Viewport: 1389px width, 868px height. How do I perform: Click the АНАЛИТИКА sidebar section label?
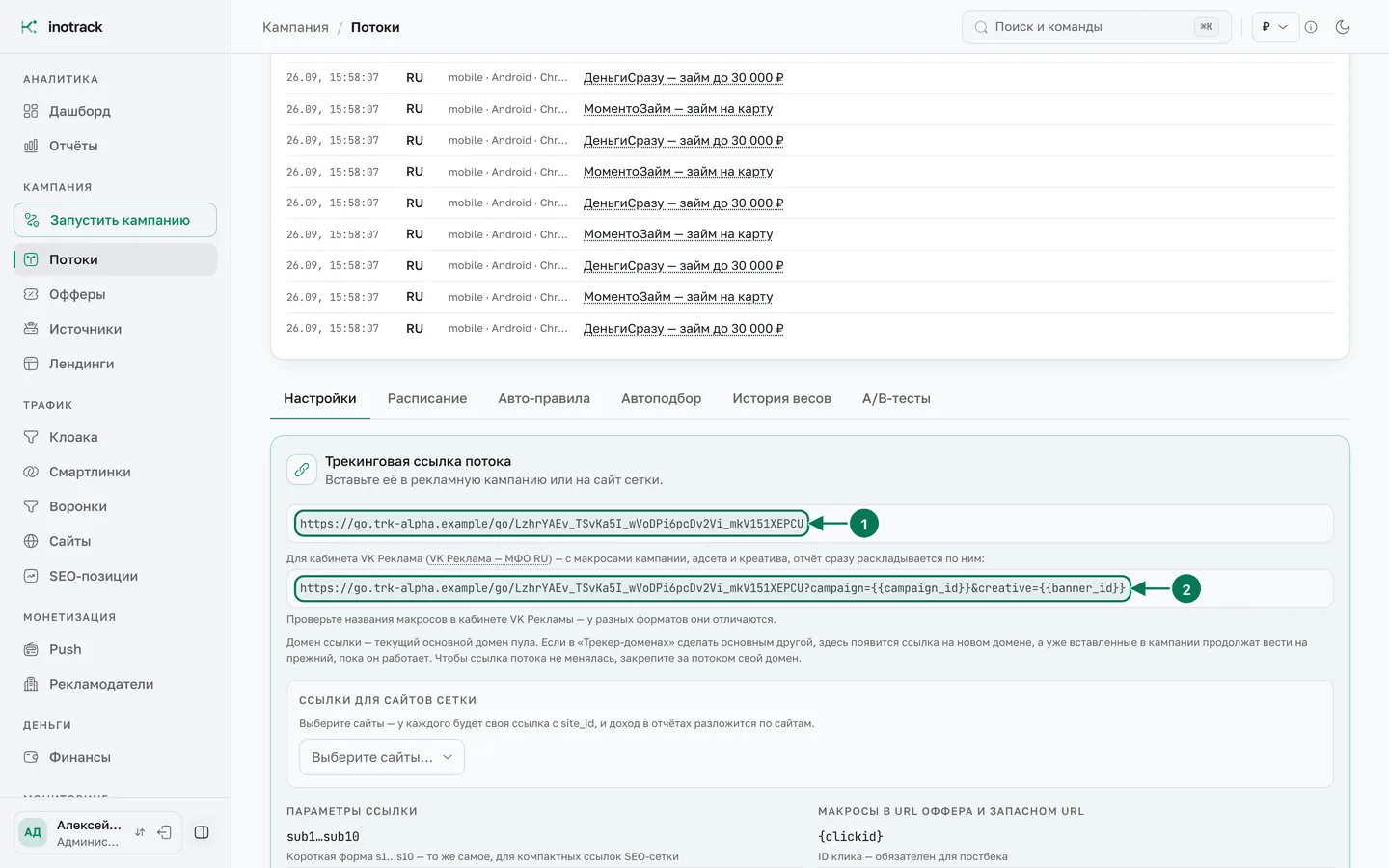[x=61, y=79]
